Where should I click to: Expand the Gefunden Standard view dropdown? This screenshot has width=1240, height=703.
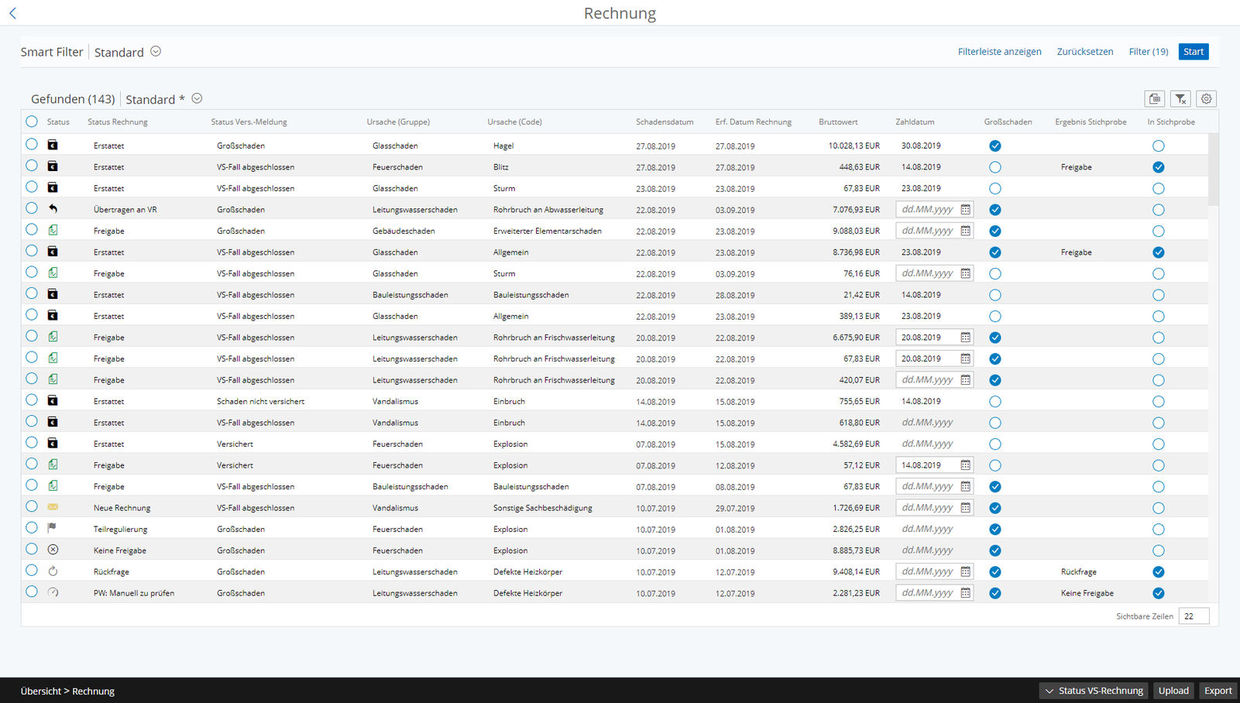click(197, 99)
